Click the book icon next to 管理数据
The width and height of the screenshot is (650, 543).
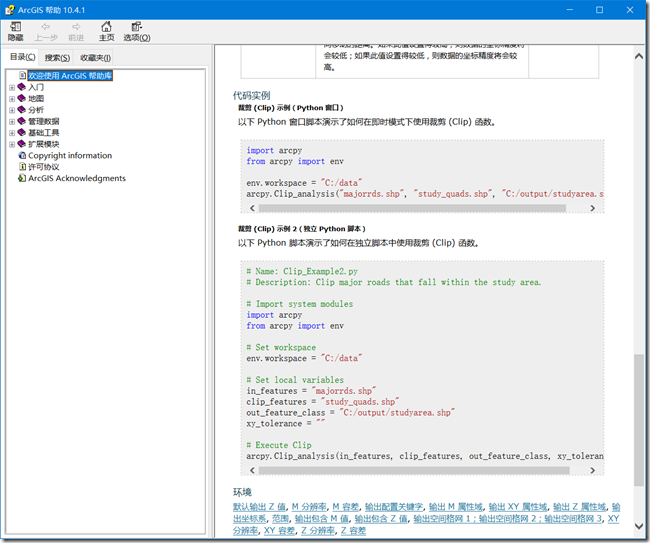22,121
